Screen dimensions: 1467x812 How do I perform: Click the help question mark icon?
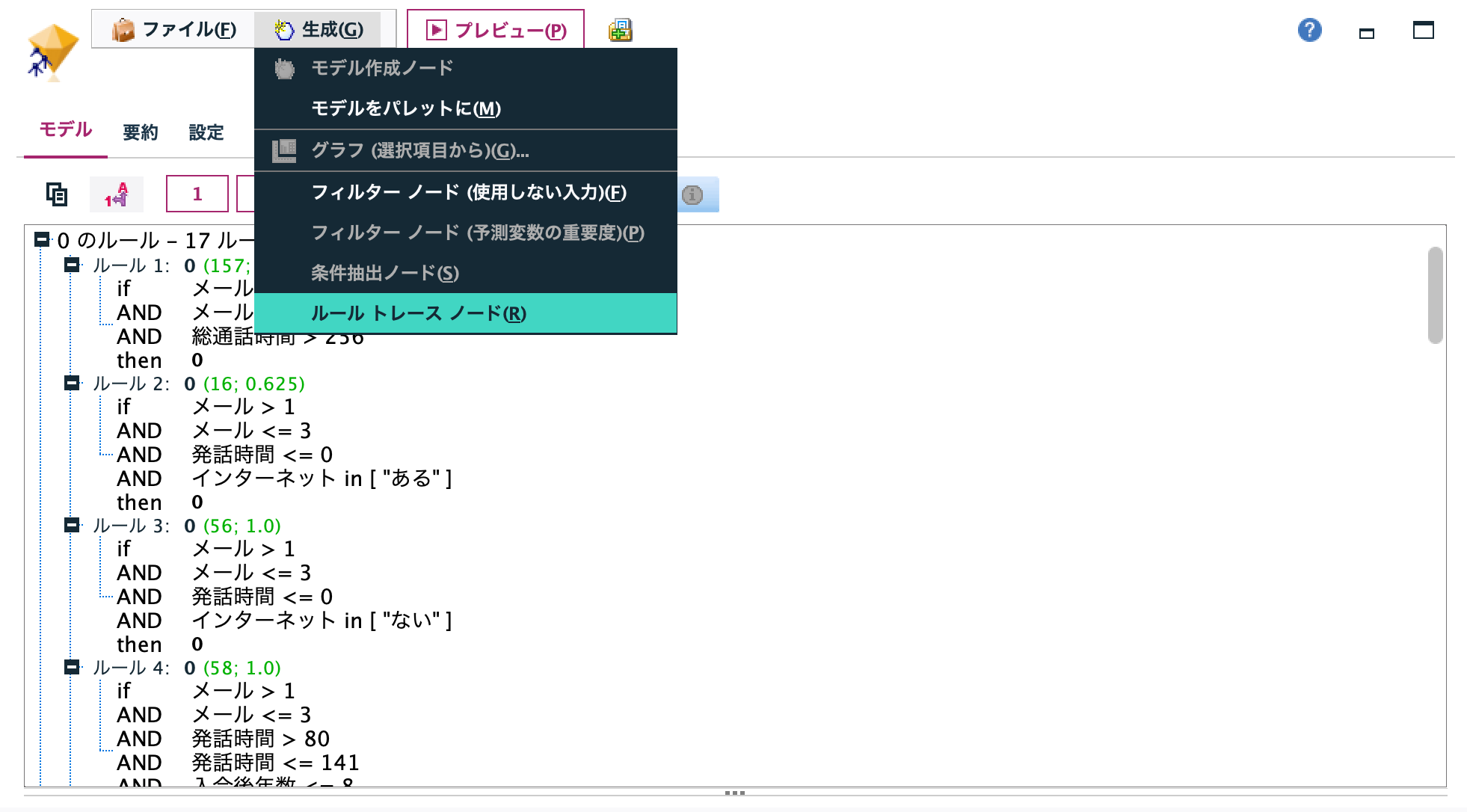(x=1308, y=31)
